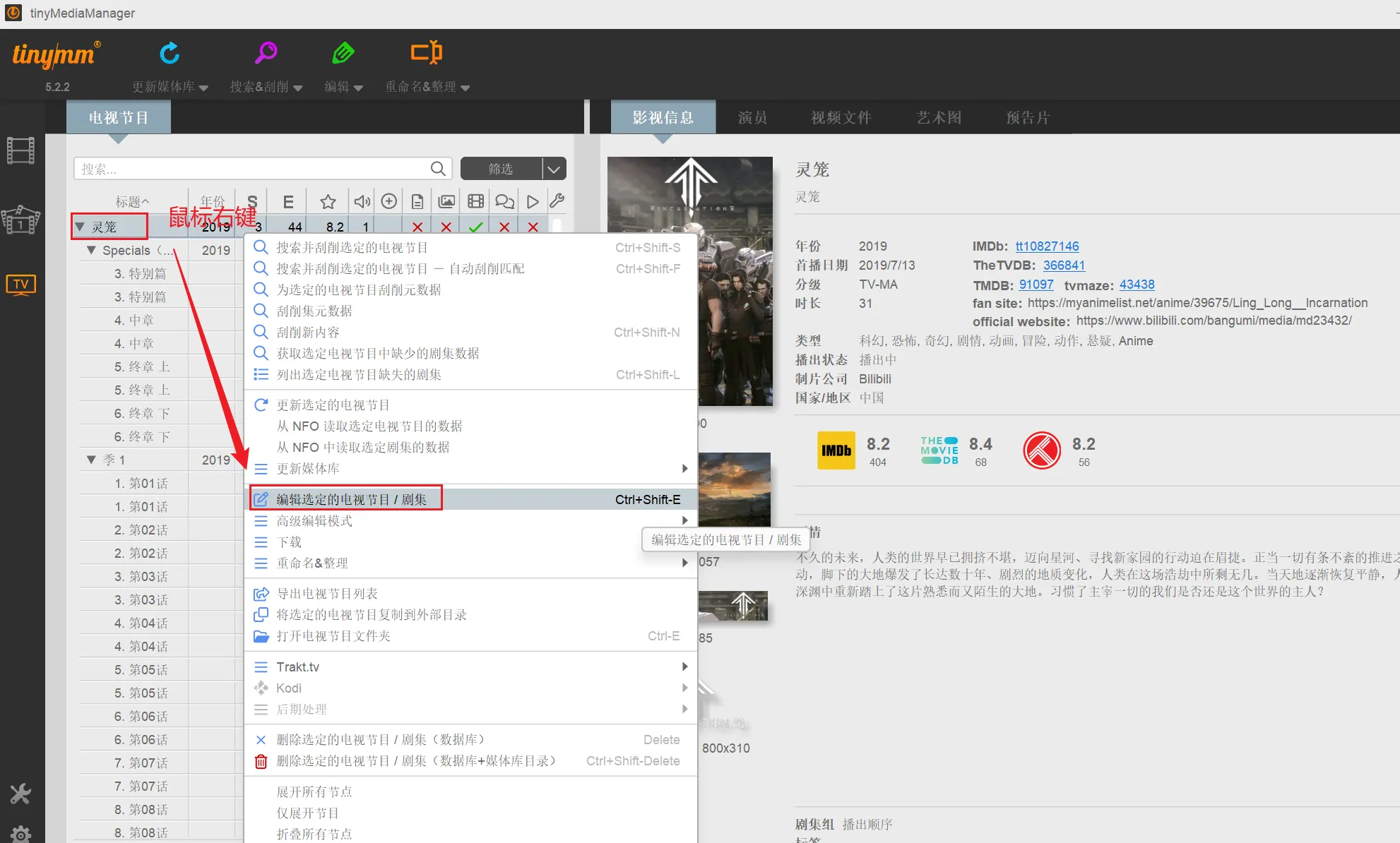Screen dimensions: 1400x843
Task: Collapse the 季 1 season node
Action: coord(91,460)
